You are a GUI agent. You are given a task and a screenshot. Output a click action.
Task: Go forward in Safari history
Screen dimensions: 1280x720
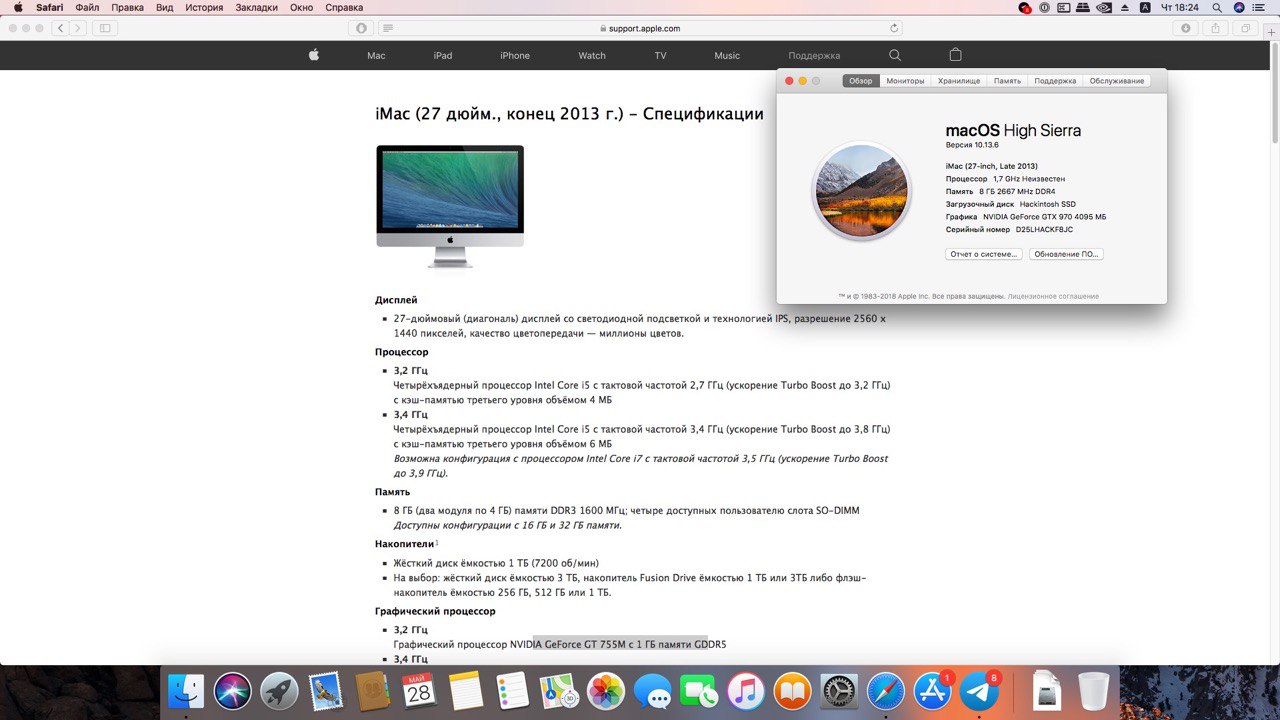(78, 28)
